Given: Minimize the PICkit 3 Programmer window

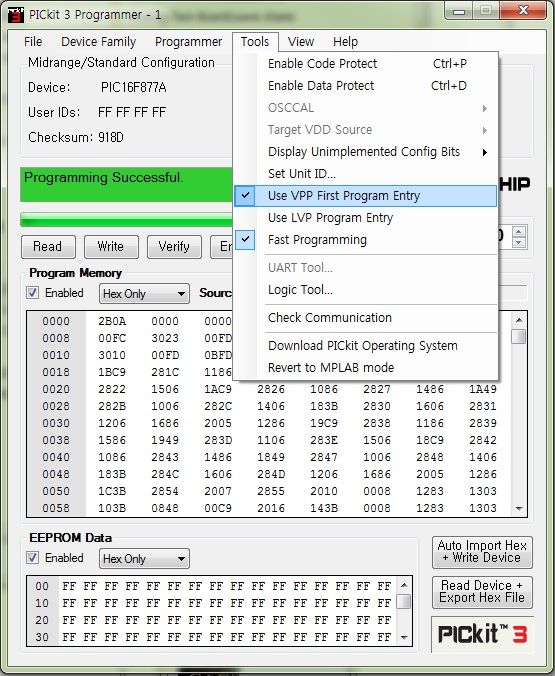Looking at the screenshot, I should point(459,10).
